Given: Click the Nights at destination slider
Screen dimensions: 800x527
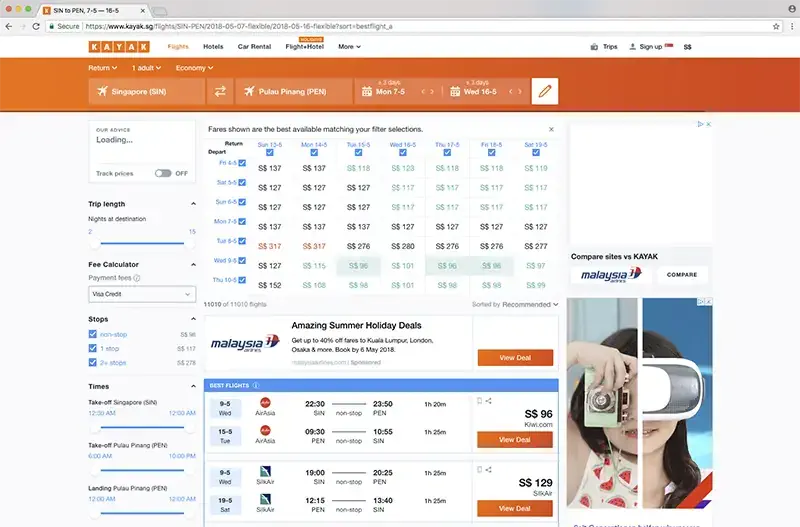Looking at the screenshot, I should pos(142,243).
